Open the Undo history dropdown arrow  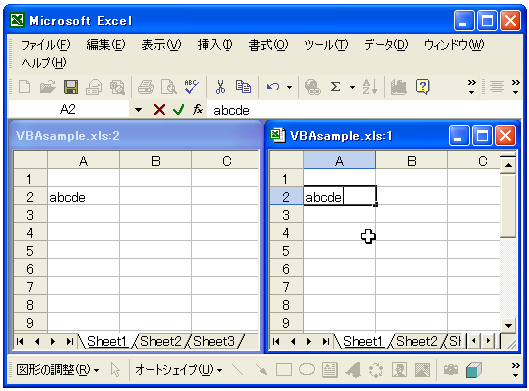tap(289, 87)
